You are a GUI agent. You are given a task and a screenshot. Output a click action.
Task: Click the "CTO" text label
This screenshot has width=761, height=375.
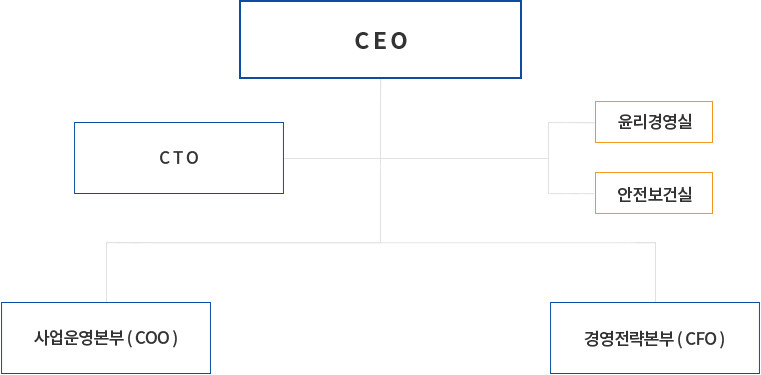pyautogui.click(x=179, y=158)
